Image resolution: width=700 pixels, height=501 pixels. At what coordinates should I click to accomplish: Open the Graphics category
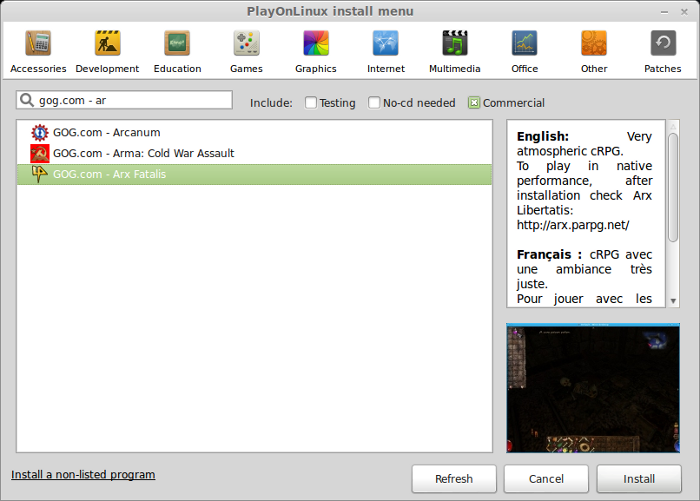(x=316, y=51)
